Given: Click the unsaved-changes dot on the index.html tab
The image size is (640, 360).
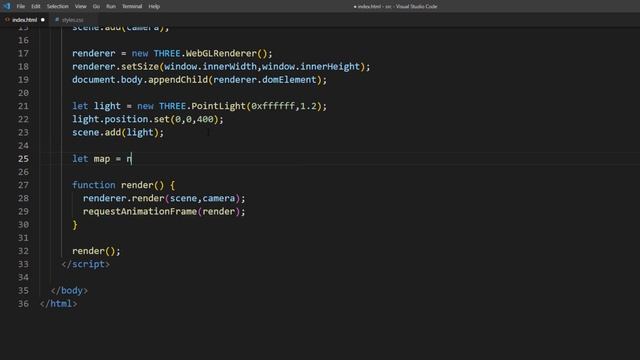Looking at the screenshot, I should 42,20.
